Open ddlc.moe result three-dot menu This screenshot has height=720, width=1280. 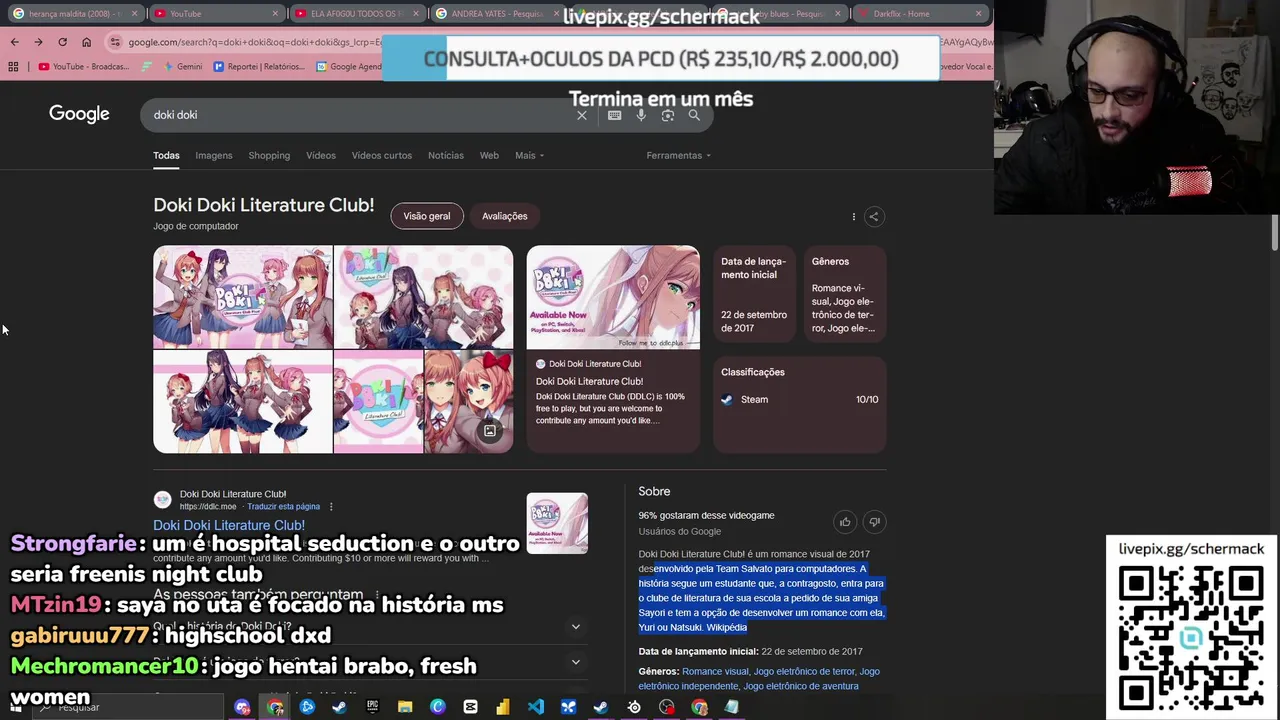click(331, 506)
